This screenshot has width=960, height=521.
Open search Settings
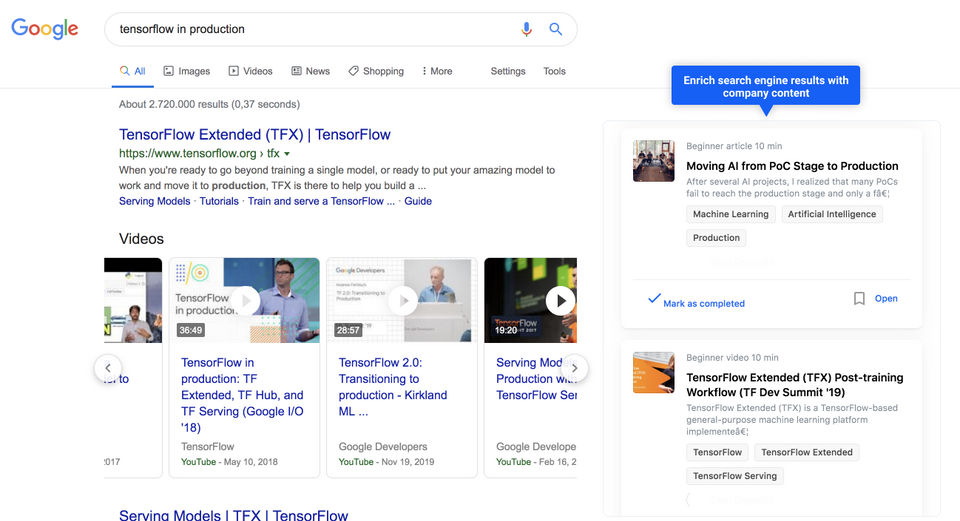[x=508, y=71]
